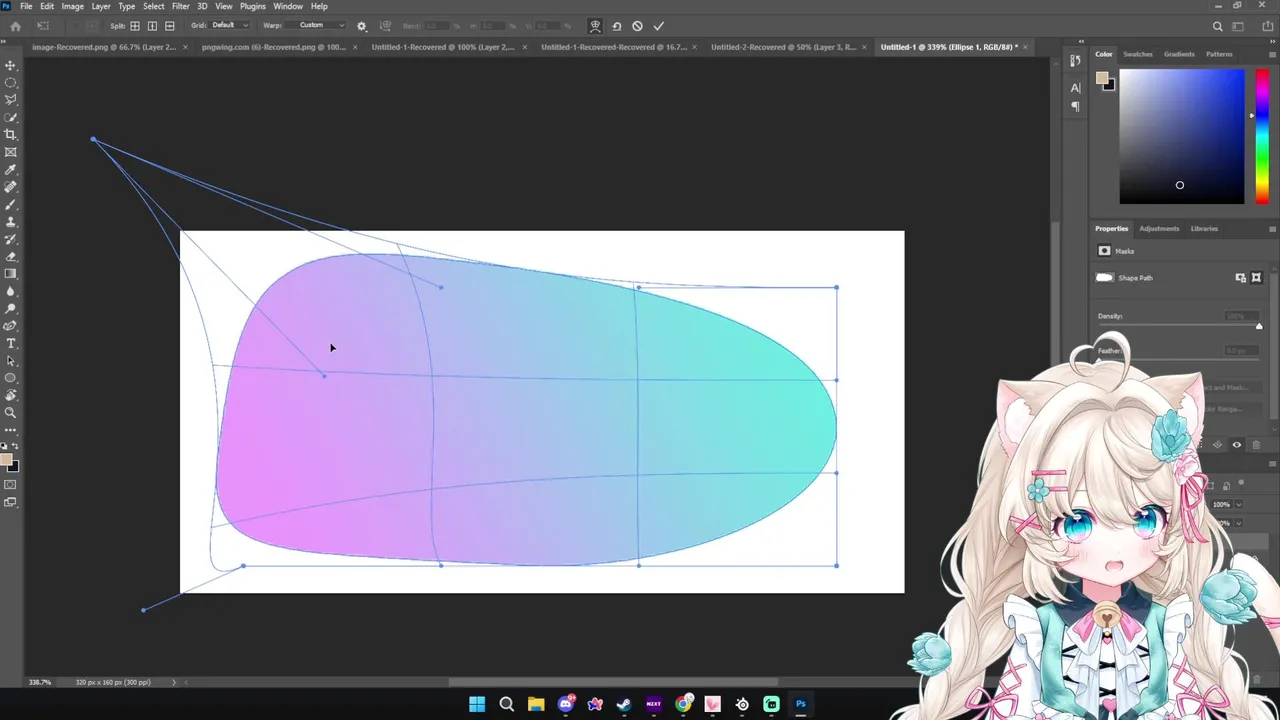
Task: Switch to the Adjustments panel tab
Action: 1159,229
